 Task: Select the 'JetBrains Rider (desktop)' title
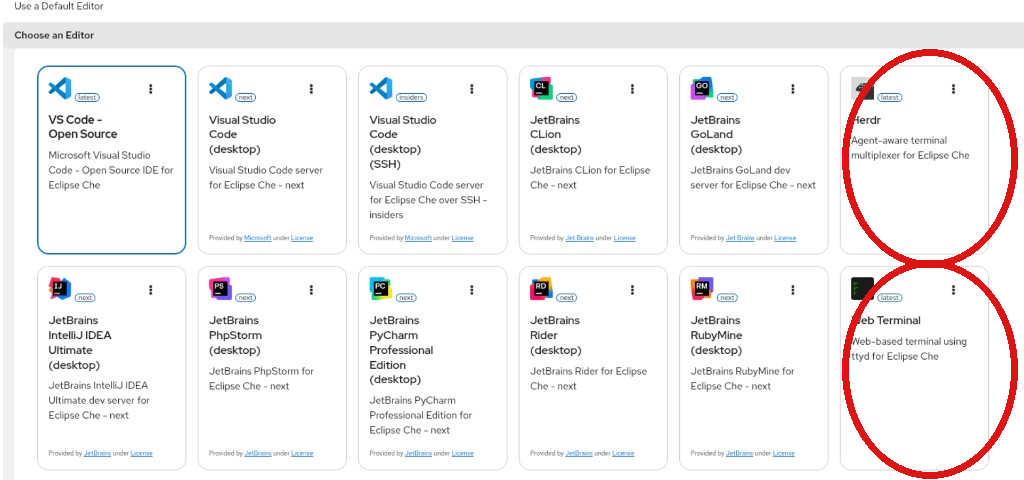[x=556, y=335]
